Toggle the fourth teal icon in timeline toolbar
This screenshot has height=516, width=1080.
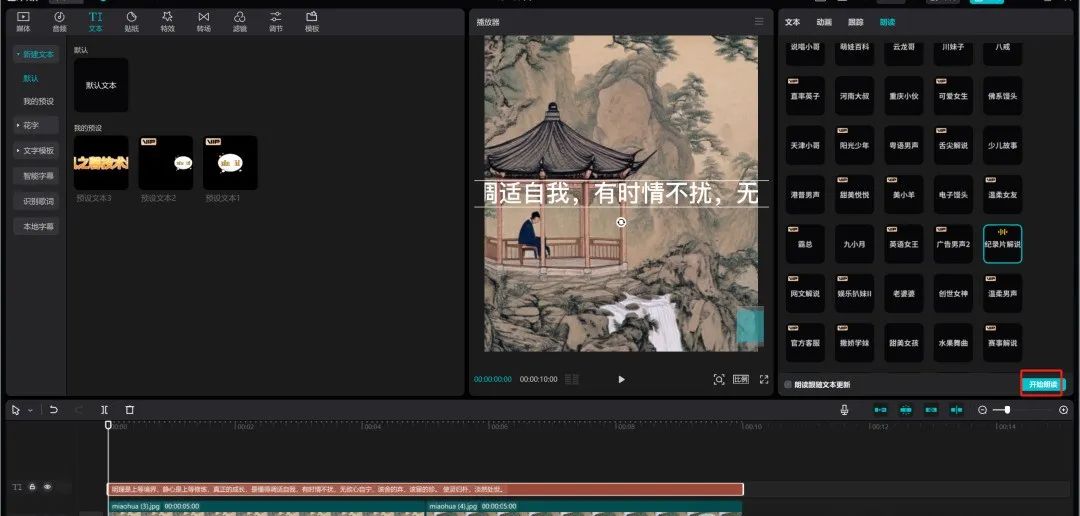(957, 410)
